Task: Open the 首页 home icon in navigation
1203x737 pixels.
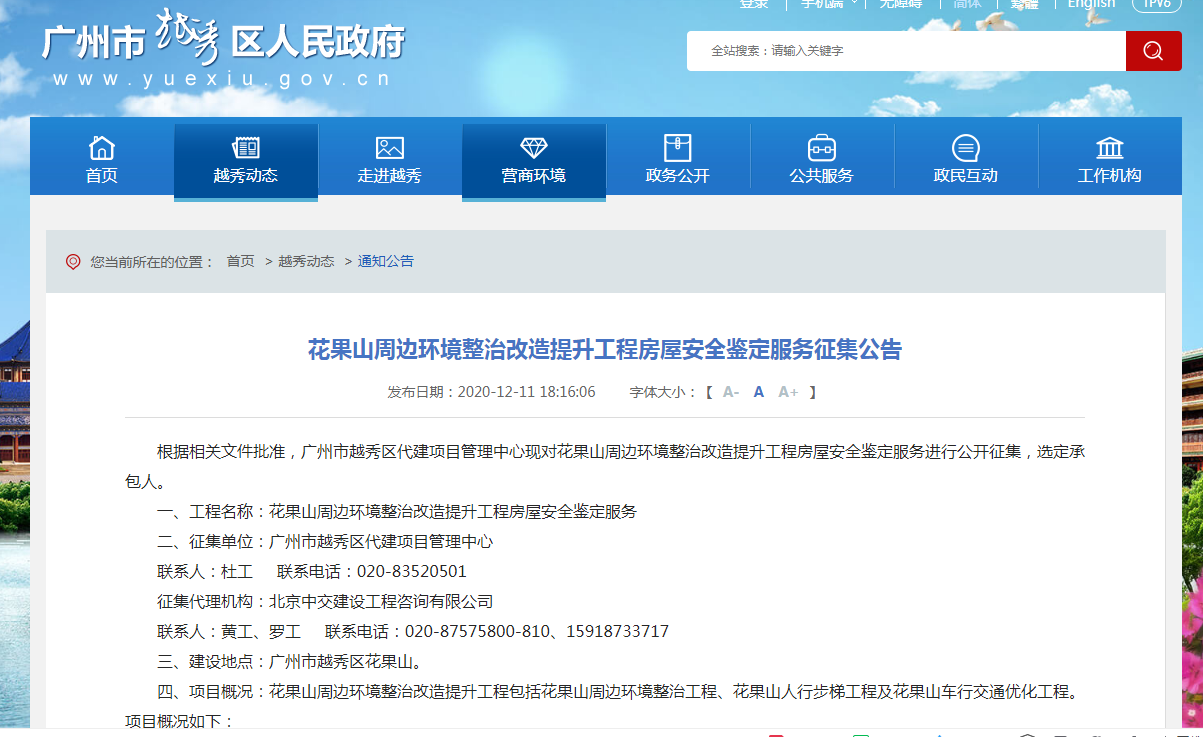Action: tap(102, 149)
